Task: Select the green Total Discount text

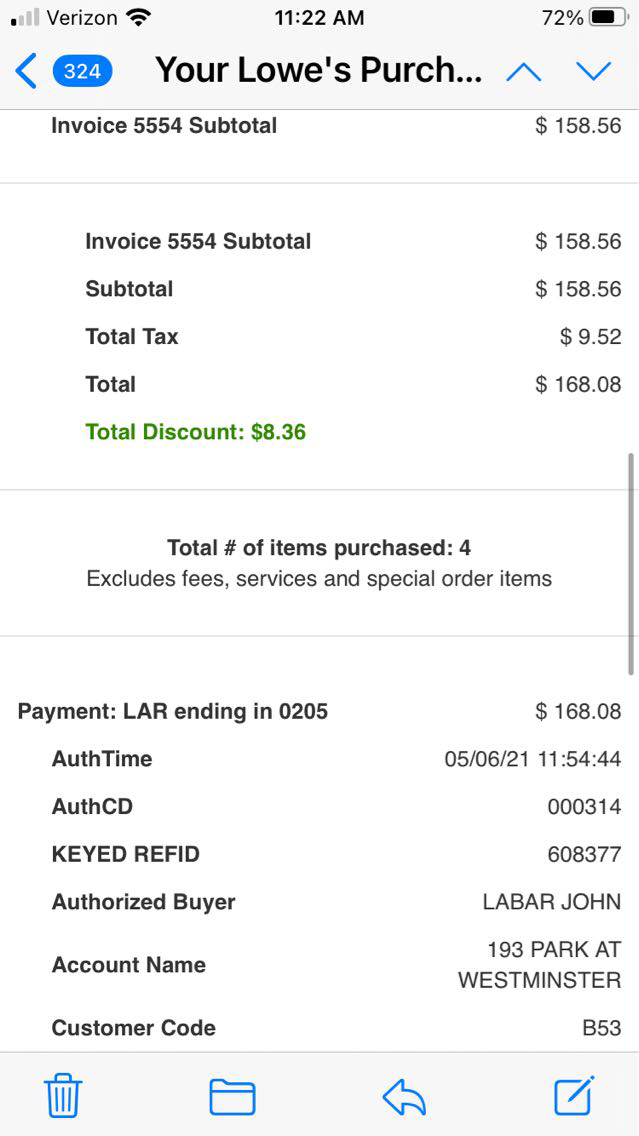Action: 196,432
